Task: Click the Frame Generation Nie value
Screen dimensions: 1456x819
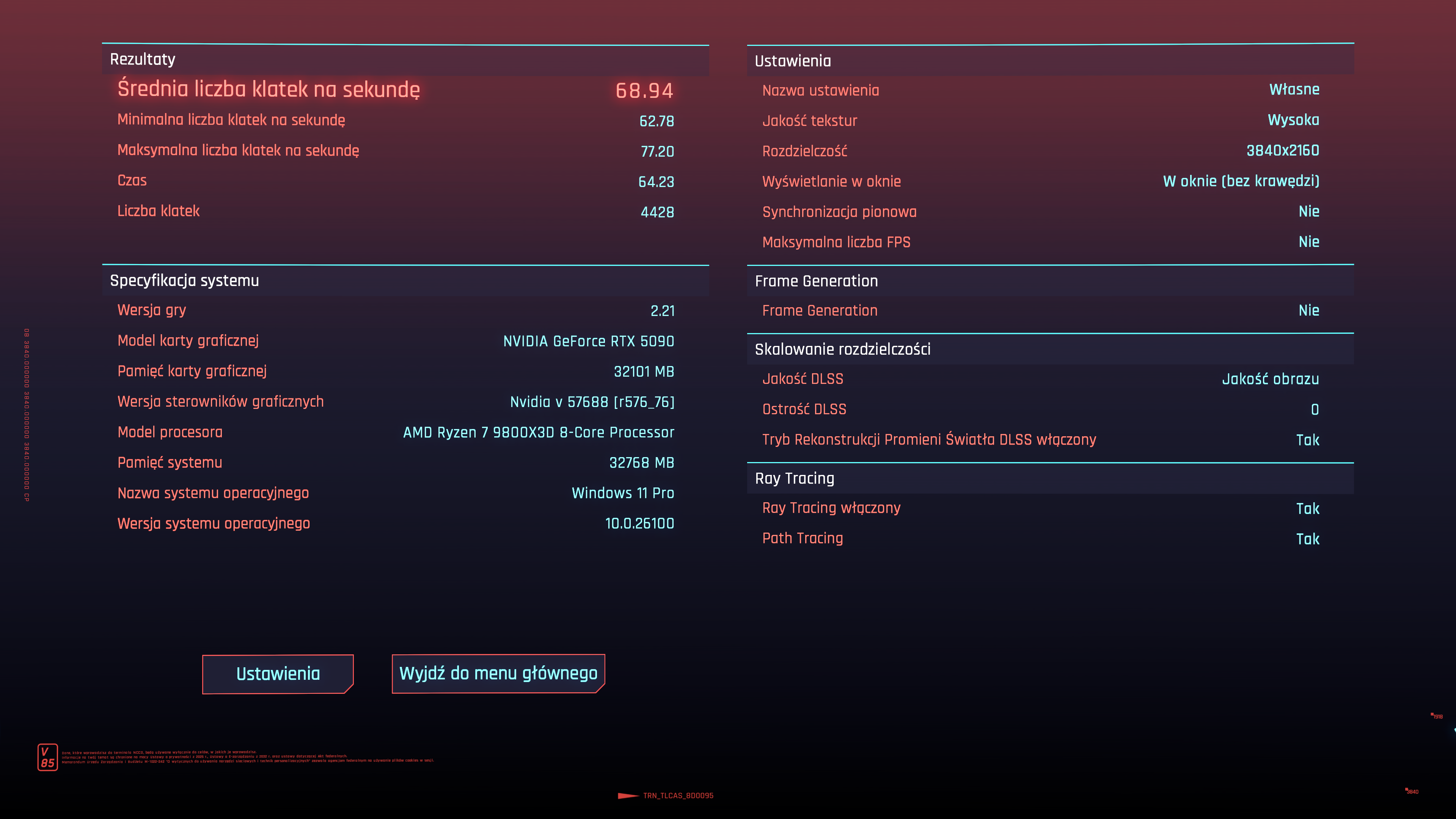Action: (x=1308, y=310)
